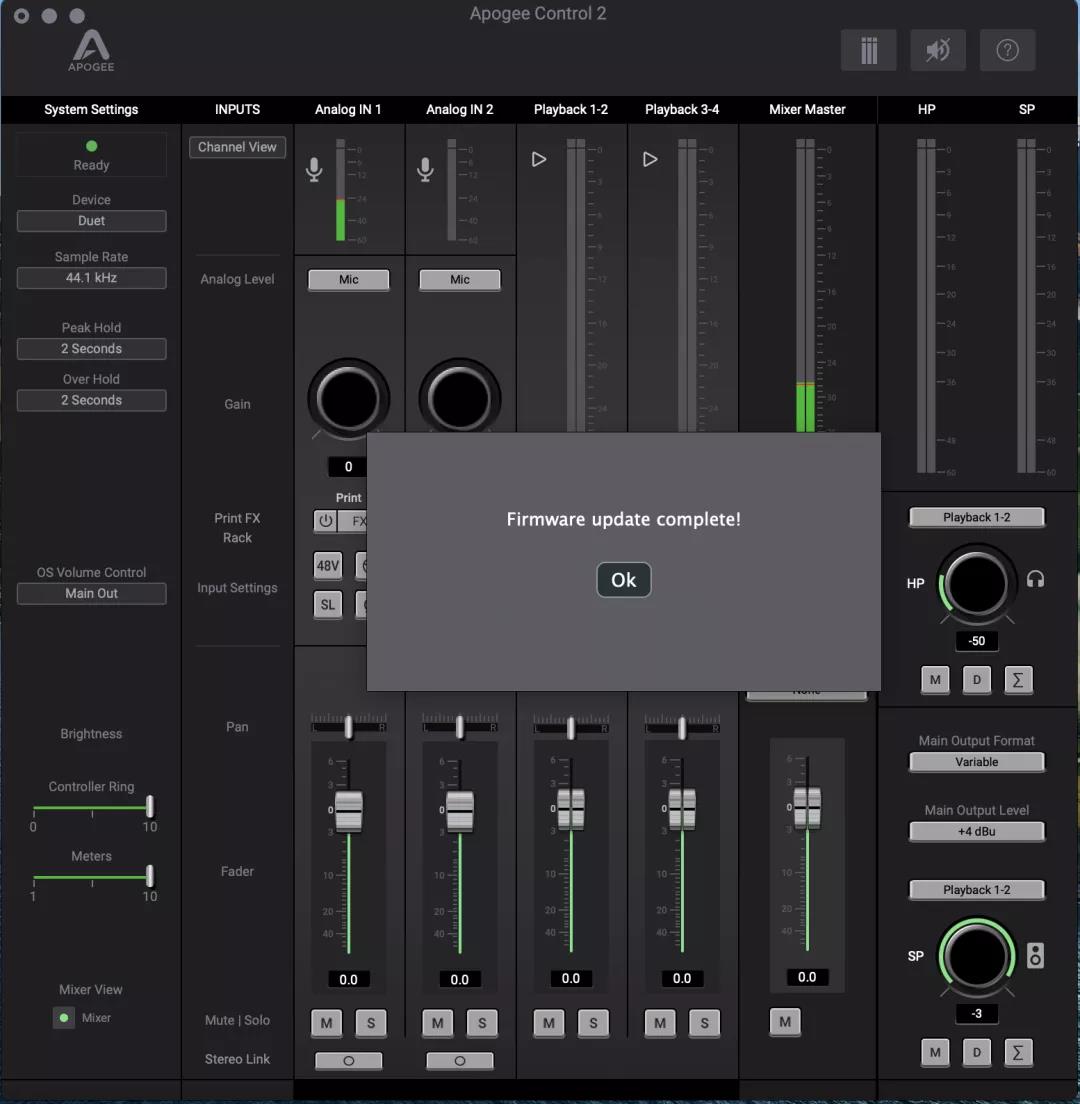Open Main Output Level dropdown +4 dBu
The height and width of the screenshot is (1104, 1080).
point(977,832)
